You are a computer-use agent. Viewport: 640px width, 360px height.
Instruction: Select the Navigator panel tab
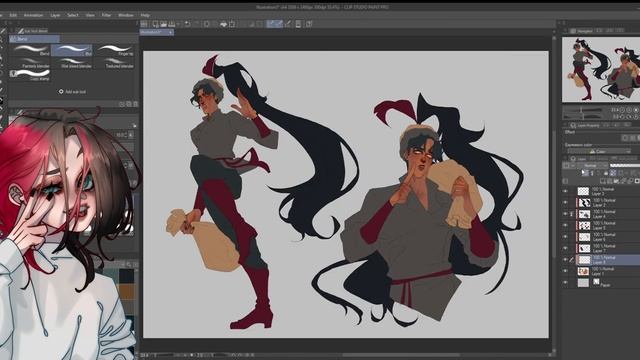[x=582, y=31]
